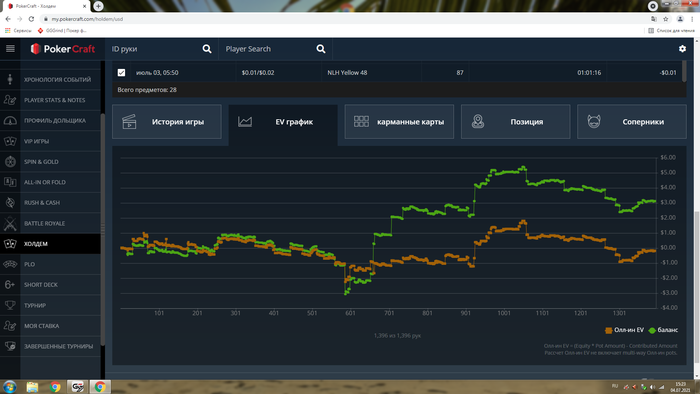Viewport: 700px width, 394px height.
Task: Click the location pin icon on Позиция
Action: click(x=478, y=121)
